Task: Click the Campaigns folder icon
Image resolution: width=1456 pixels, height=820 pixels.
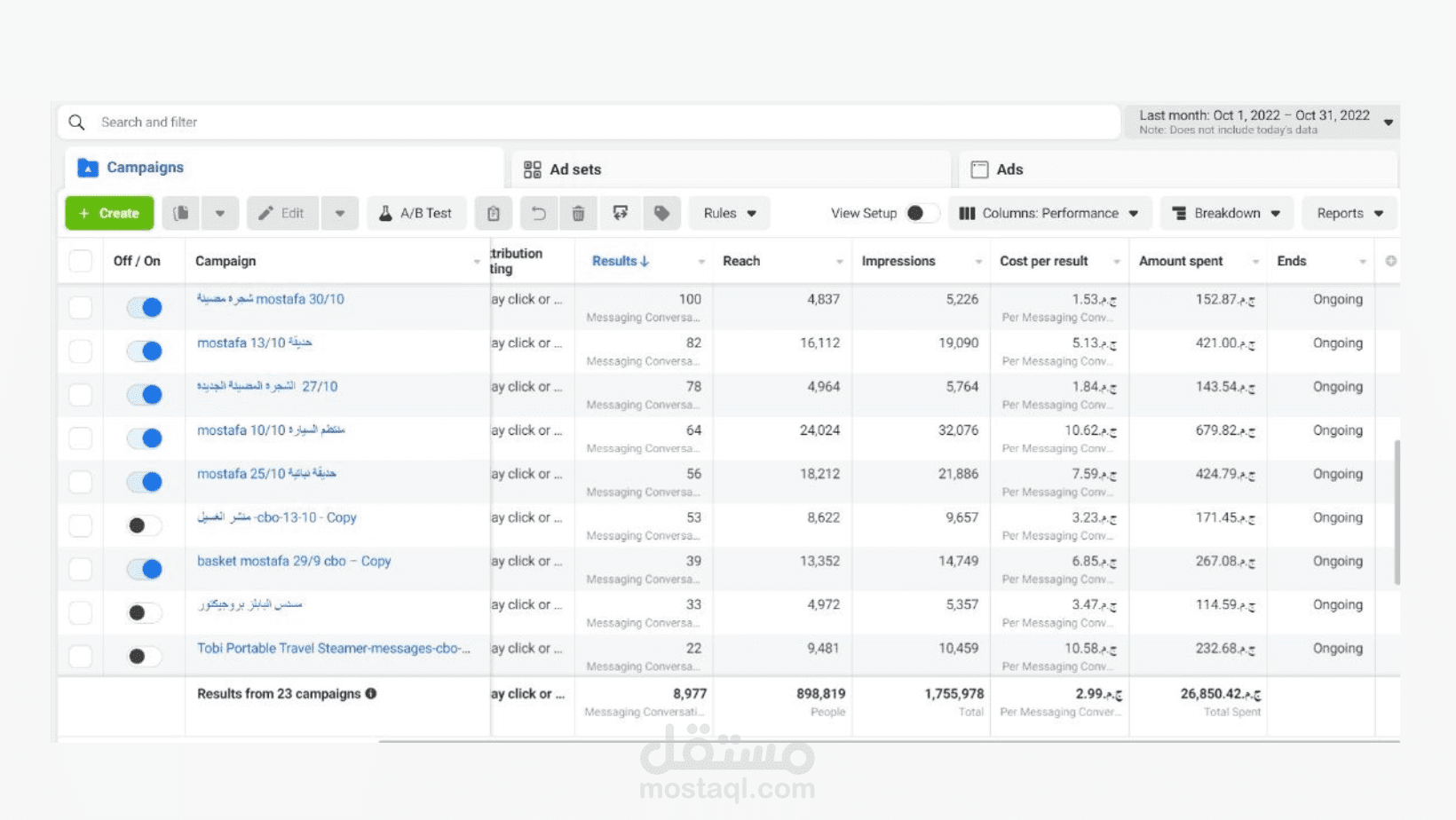Action: click(88, 168)
